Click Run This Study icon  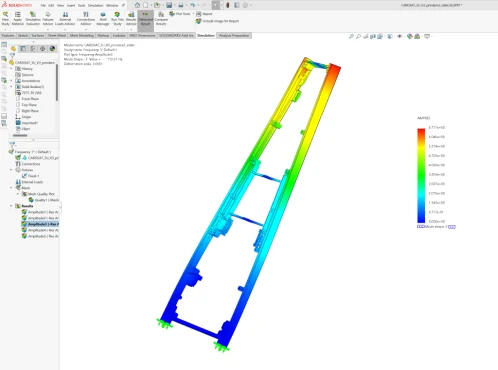(117, 14)
